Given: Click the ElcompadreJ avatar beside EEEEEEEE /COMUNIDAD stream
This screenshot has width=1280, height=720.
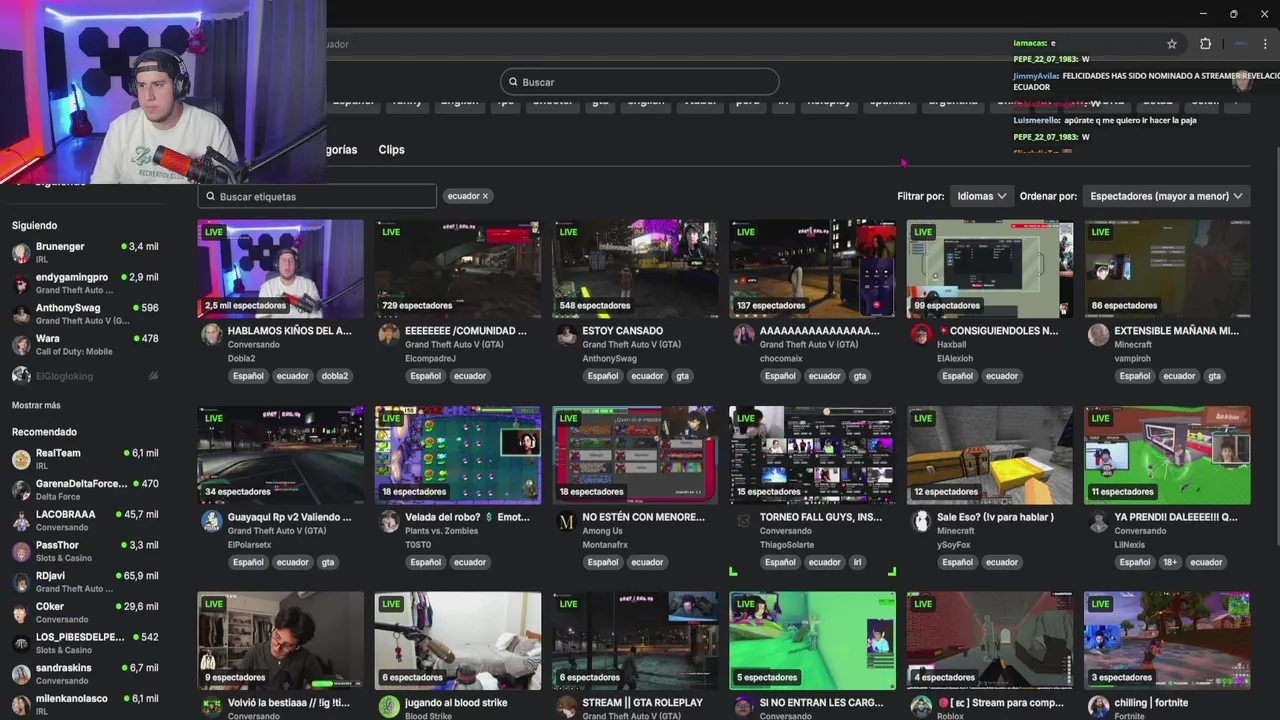Looking at the screenshot, I should 389,334.
